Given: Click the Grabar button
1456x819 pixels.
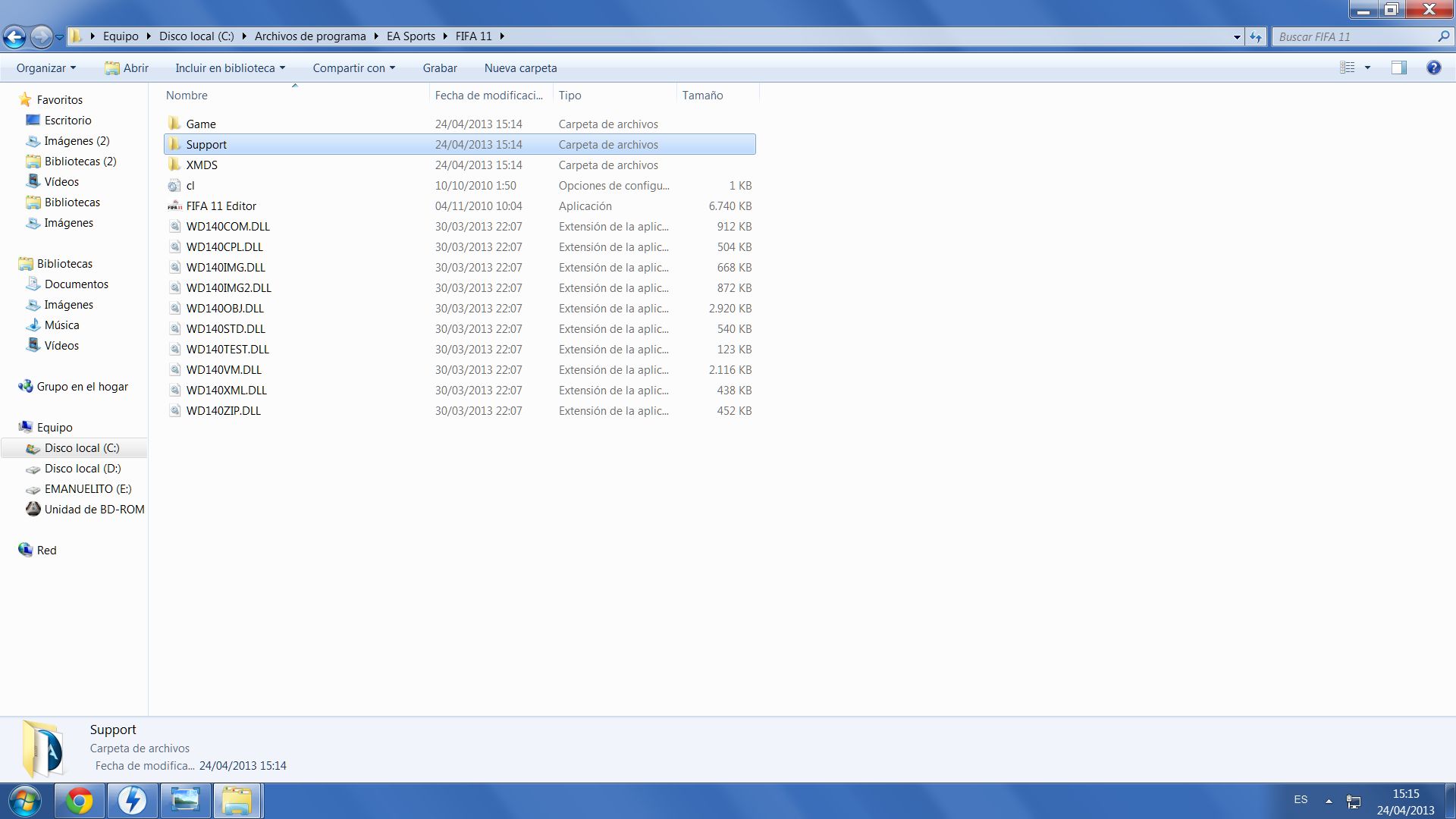Looking at the screenshot, I should point(440,67).
